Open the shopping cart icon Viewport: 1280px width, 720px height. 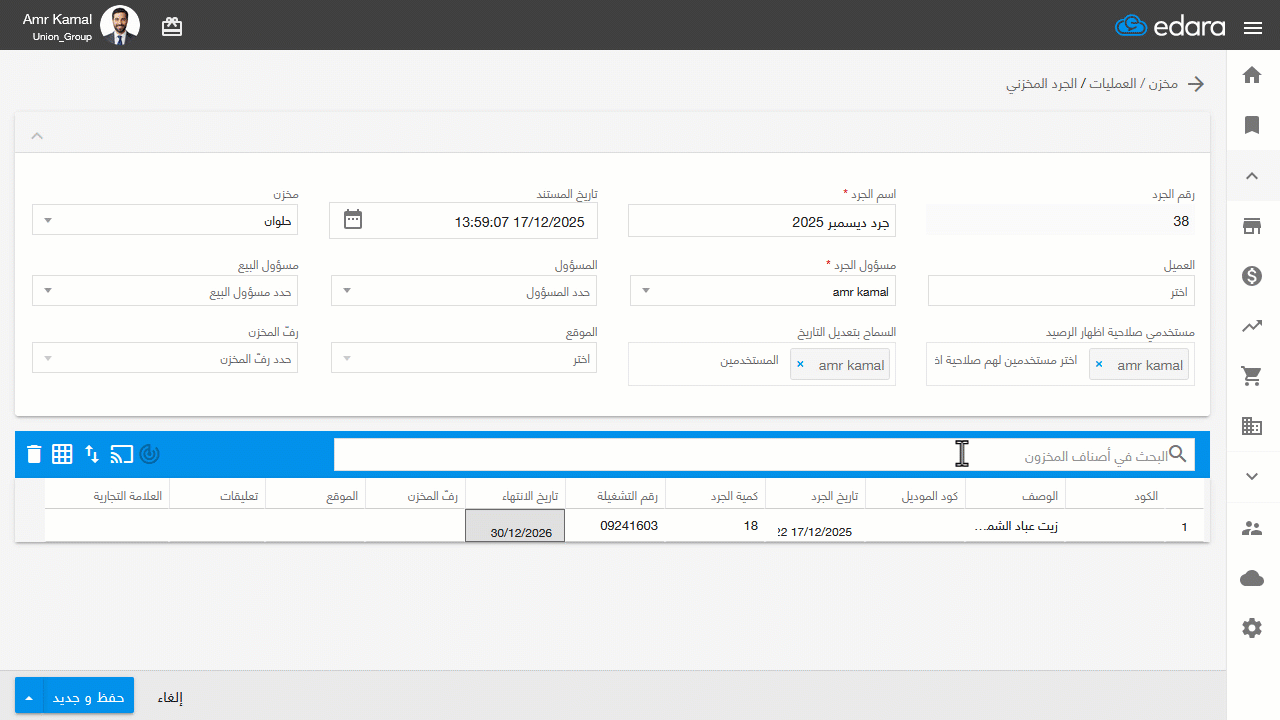tap(1252, 376)
